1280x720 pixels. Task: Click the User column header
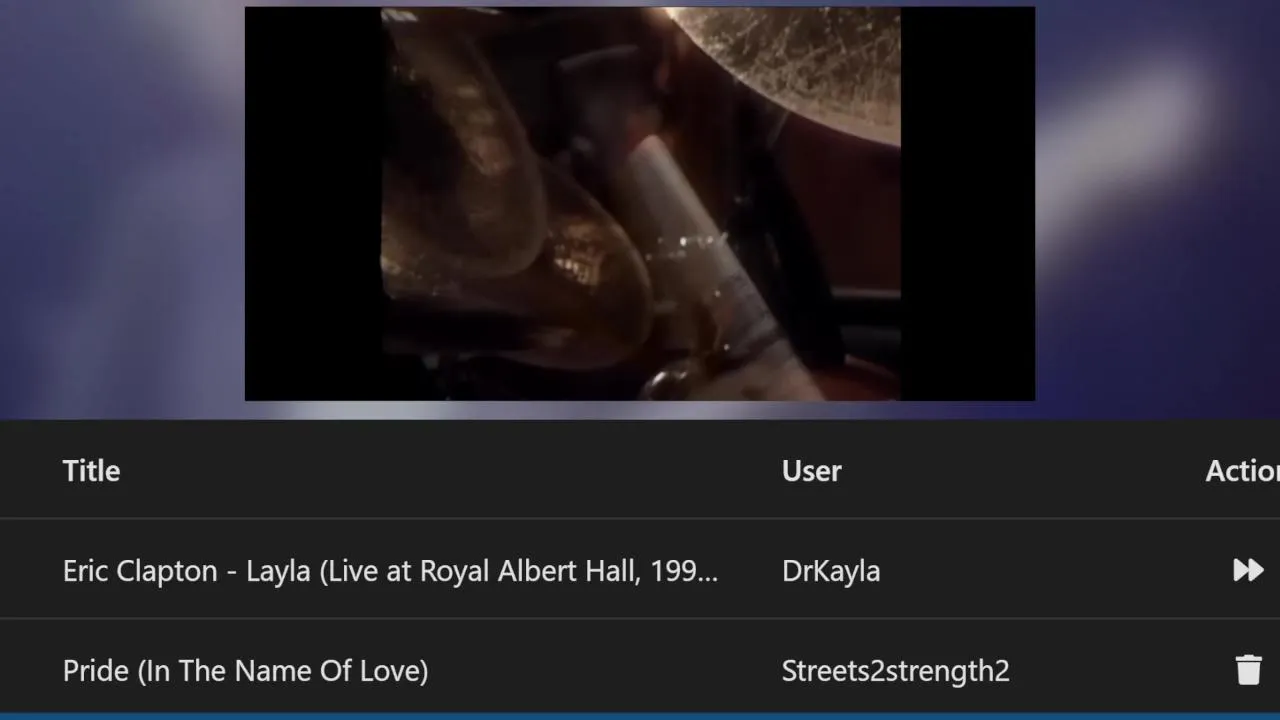811,471
